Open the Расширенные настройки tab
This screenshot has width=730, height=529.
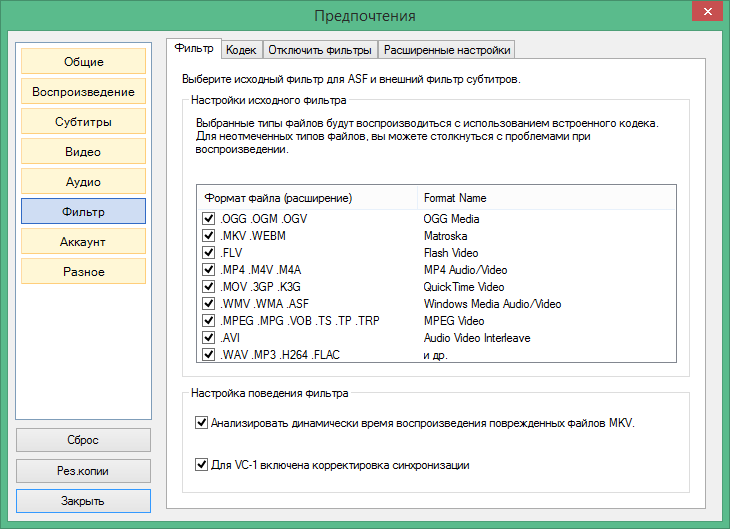(x=447, y=50)
